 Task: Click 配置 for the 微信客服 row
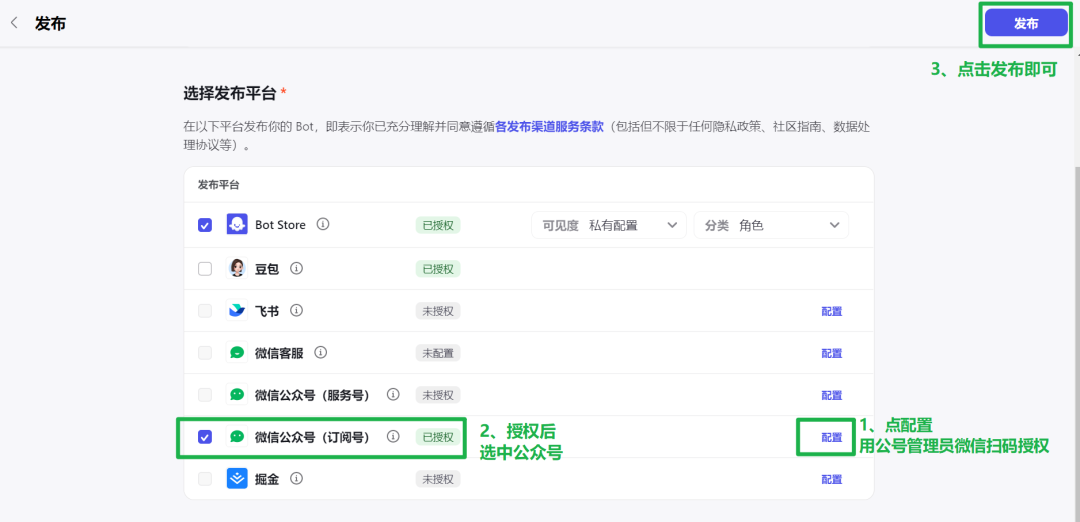point(831,353)
